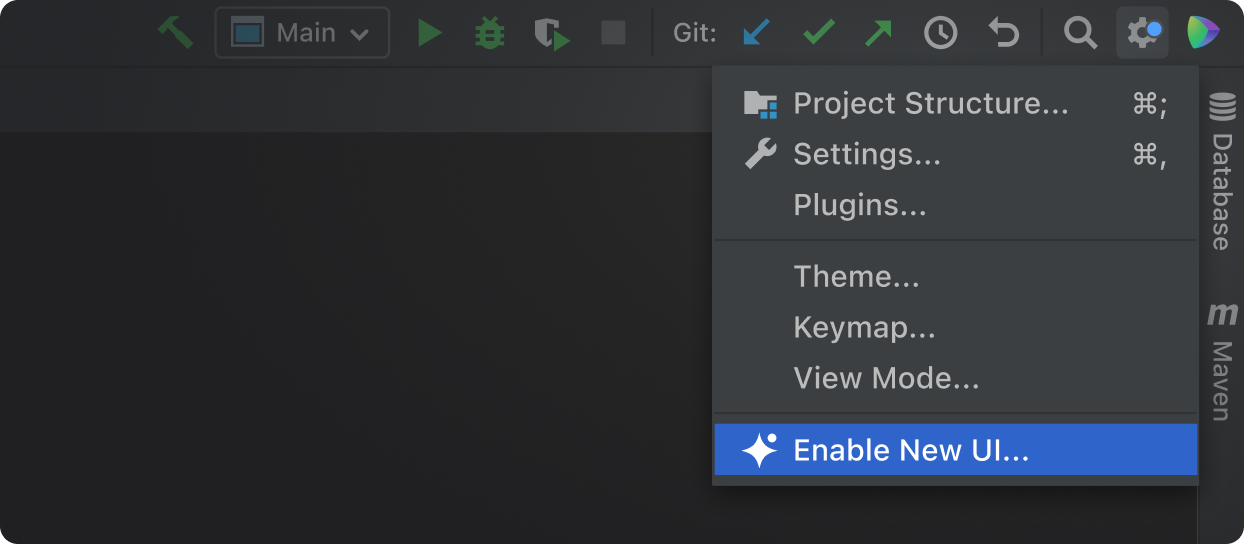Commit changes using the green checkmark

pos(819,33)
